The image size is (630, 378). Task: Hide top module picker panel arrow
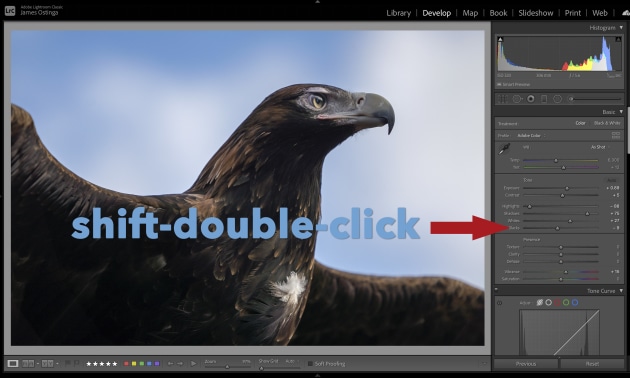317,2
